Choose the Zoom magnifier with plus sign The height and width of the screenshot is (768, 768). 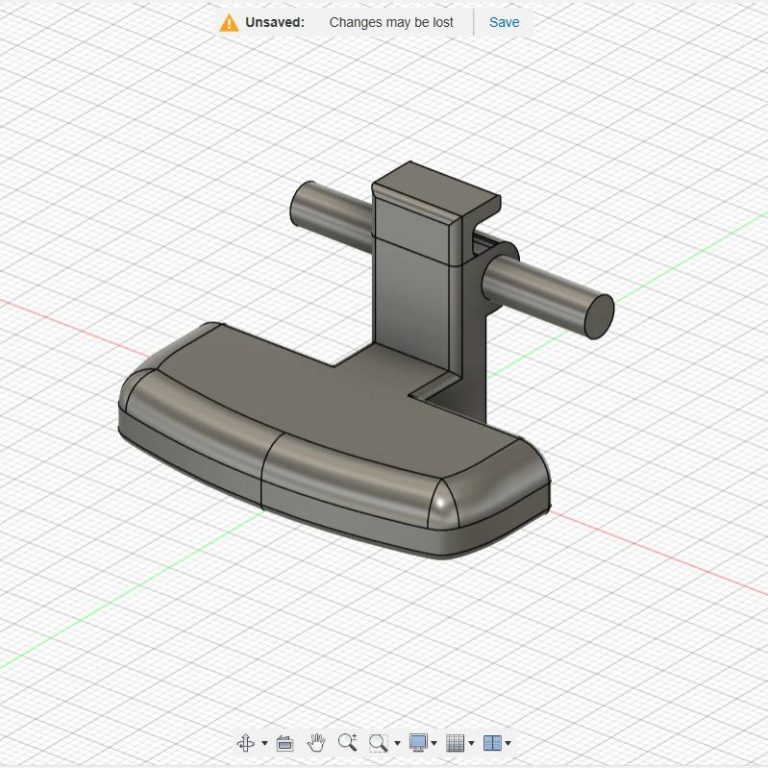pyautogui.click(x=347, y=742)
